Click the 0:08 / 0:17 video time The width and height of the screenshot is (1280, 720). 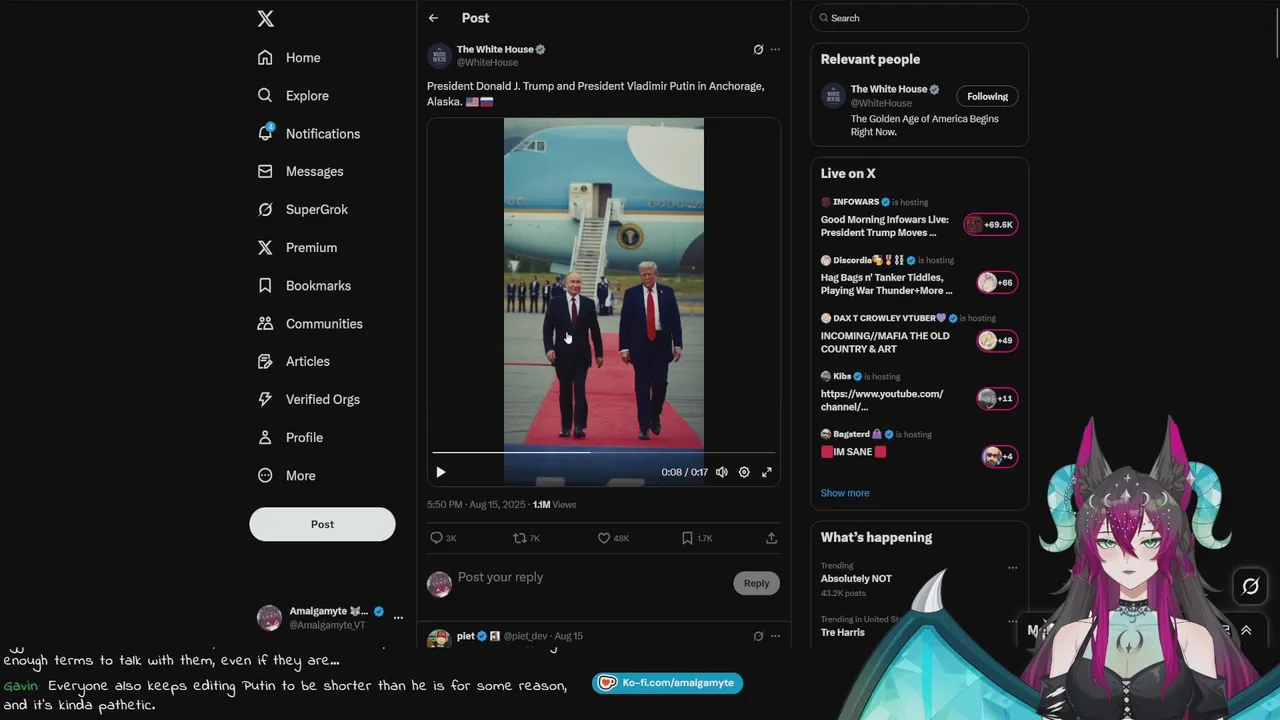pyautogui.click(x=684, y=472)
